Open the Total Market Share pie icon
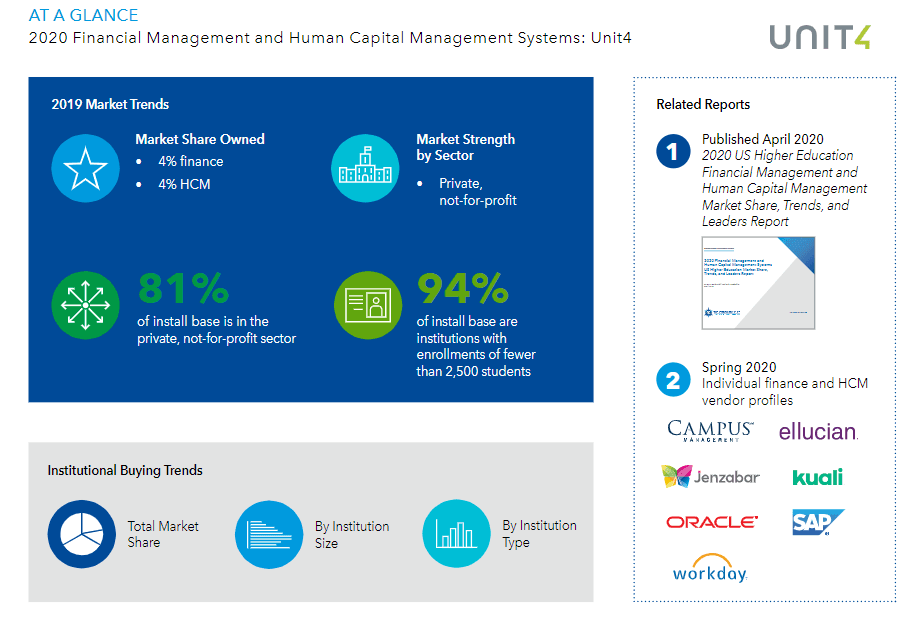This screenshot has width=922, height=627. (82, 534)
